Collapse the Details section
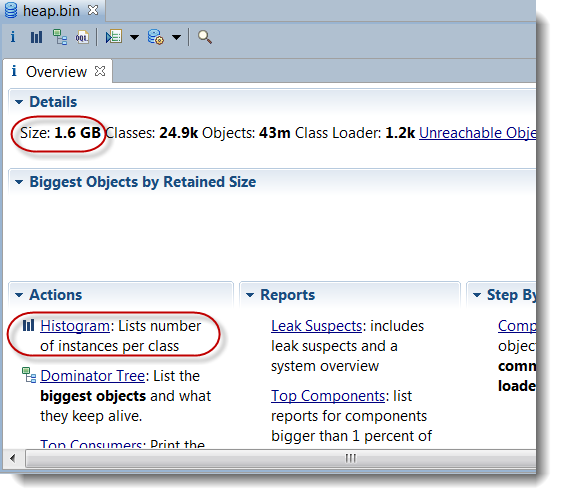561x499 pixels. click(x=19, y=102)
